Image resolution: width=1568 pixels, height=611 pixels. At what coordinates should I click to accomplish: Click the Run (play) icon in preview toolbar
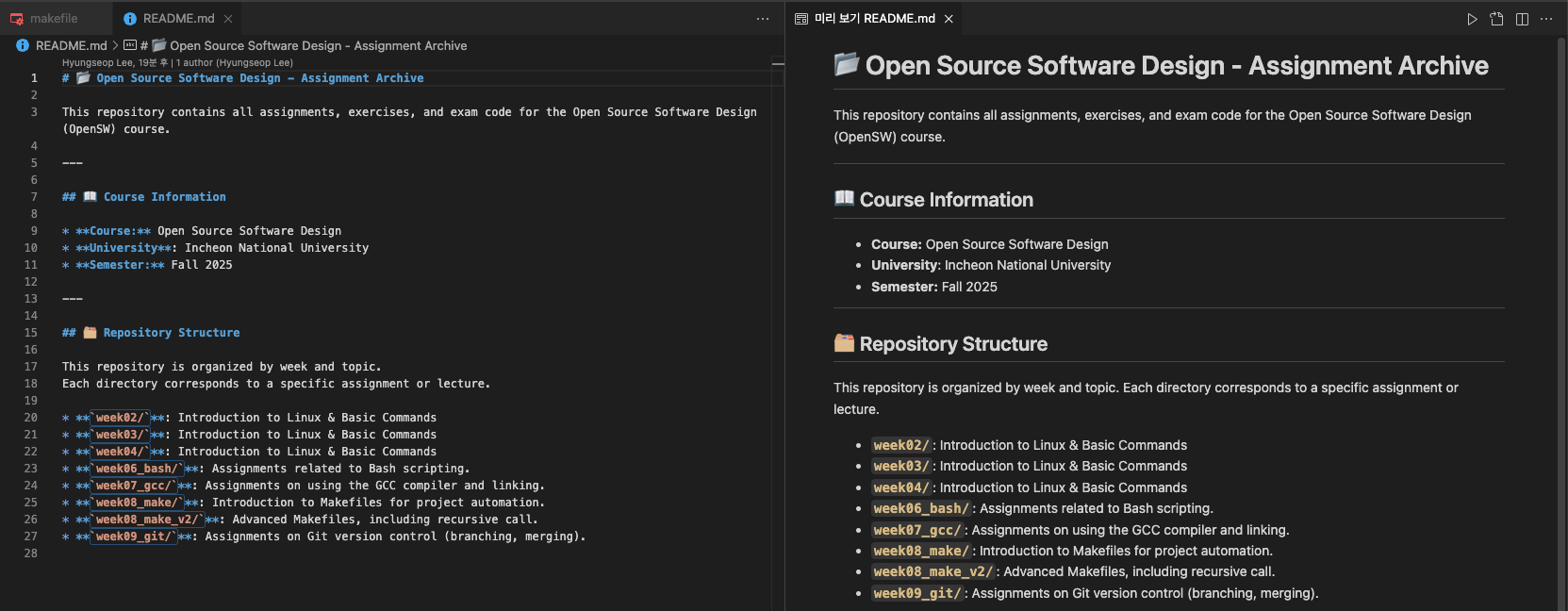(1472, 19)
